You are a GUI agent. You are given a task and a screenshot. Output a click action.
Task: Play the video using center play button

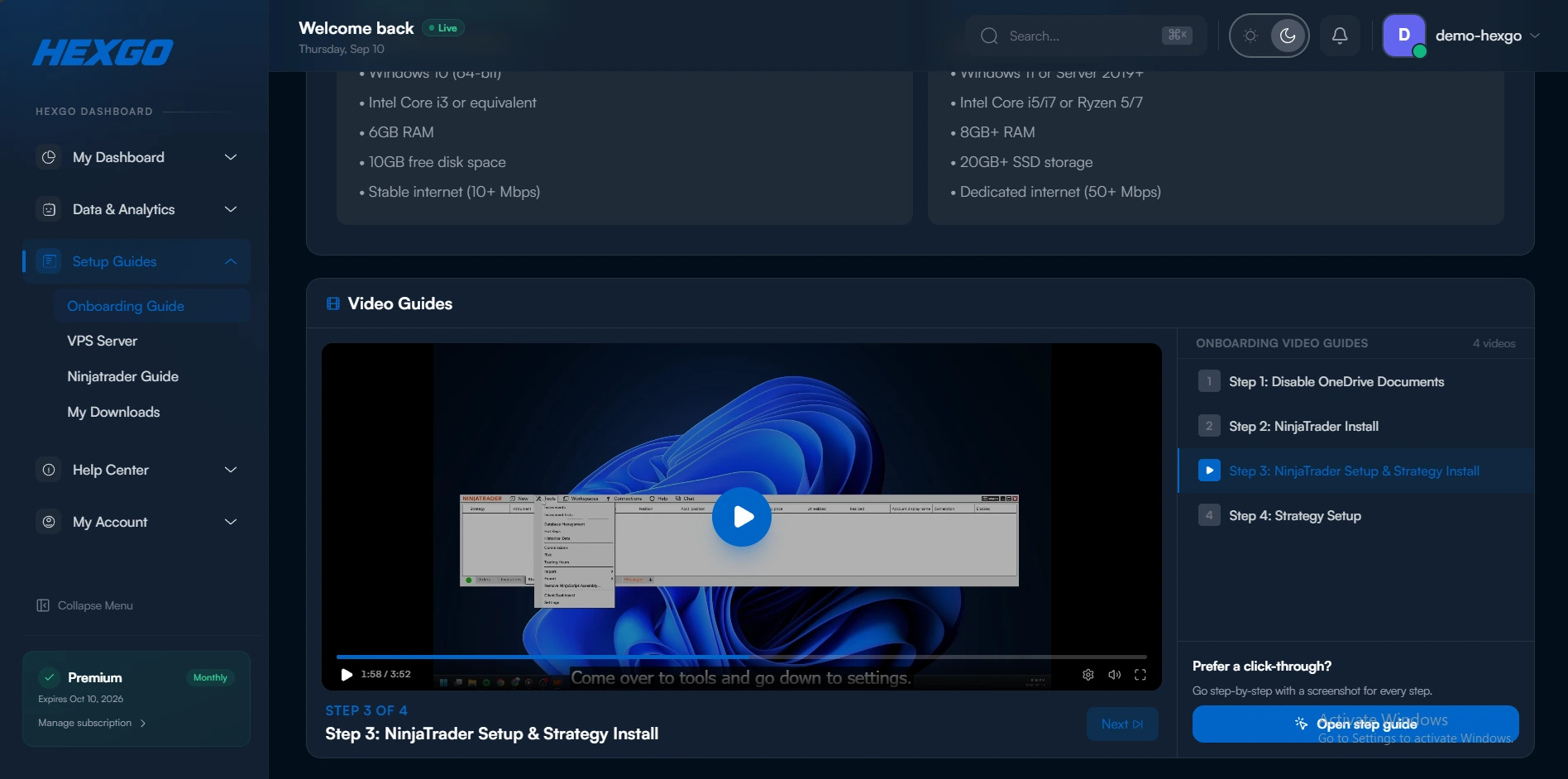click(x=742, y=517)
